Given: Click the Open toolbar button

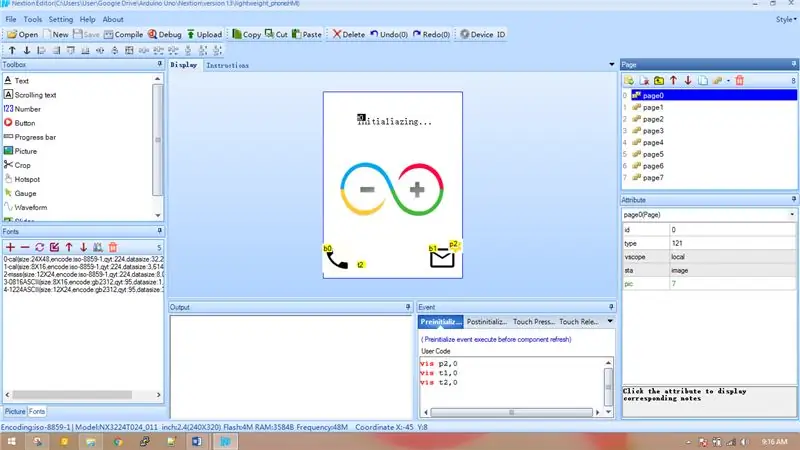Looking at the screenshot, I should pos(22,34).
